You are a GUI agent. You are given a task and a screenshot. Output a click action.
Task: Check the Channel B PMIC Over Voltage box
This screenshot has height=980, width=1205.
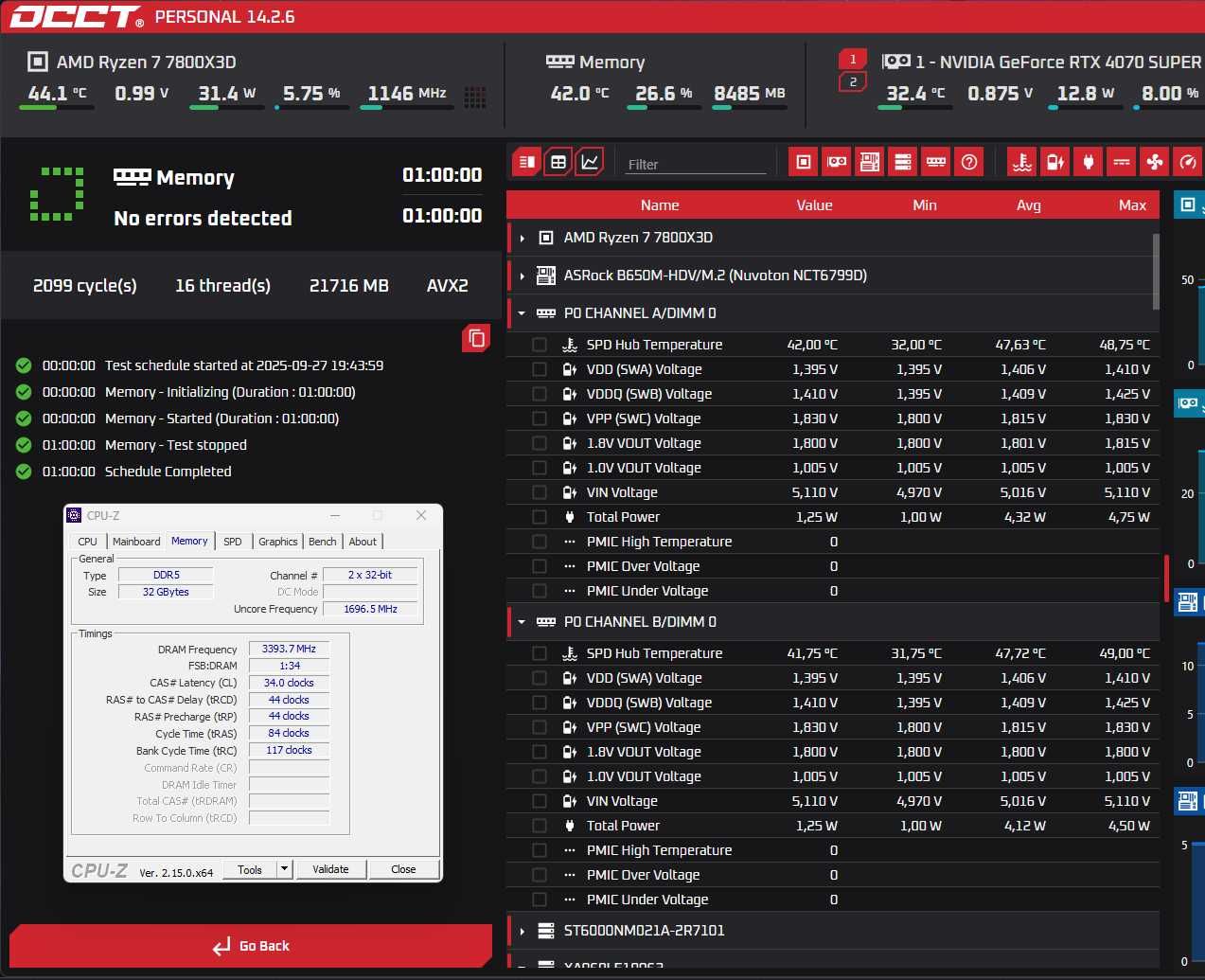[540, 875]
